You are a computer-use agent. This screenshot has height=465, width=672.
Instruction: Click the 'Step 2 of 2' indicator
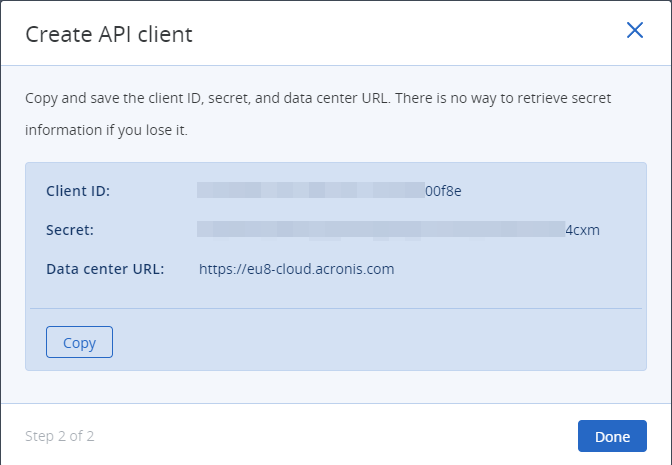tap(60, 436)
